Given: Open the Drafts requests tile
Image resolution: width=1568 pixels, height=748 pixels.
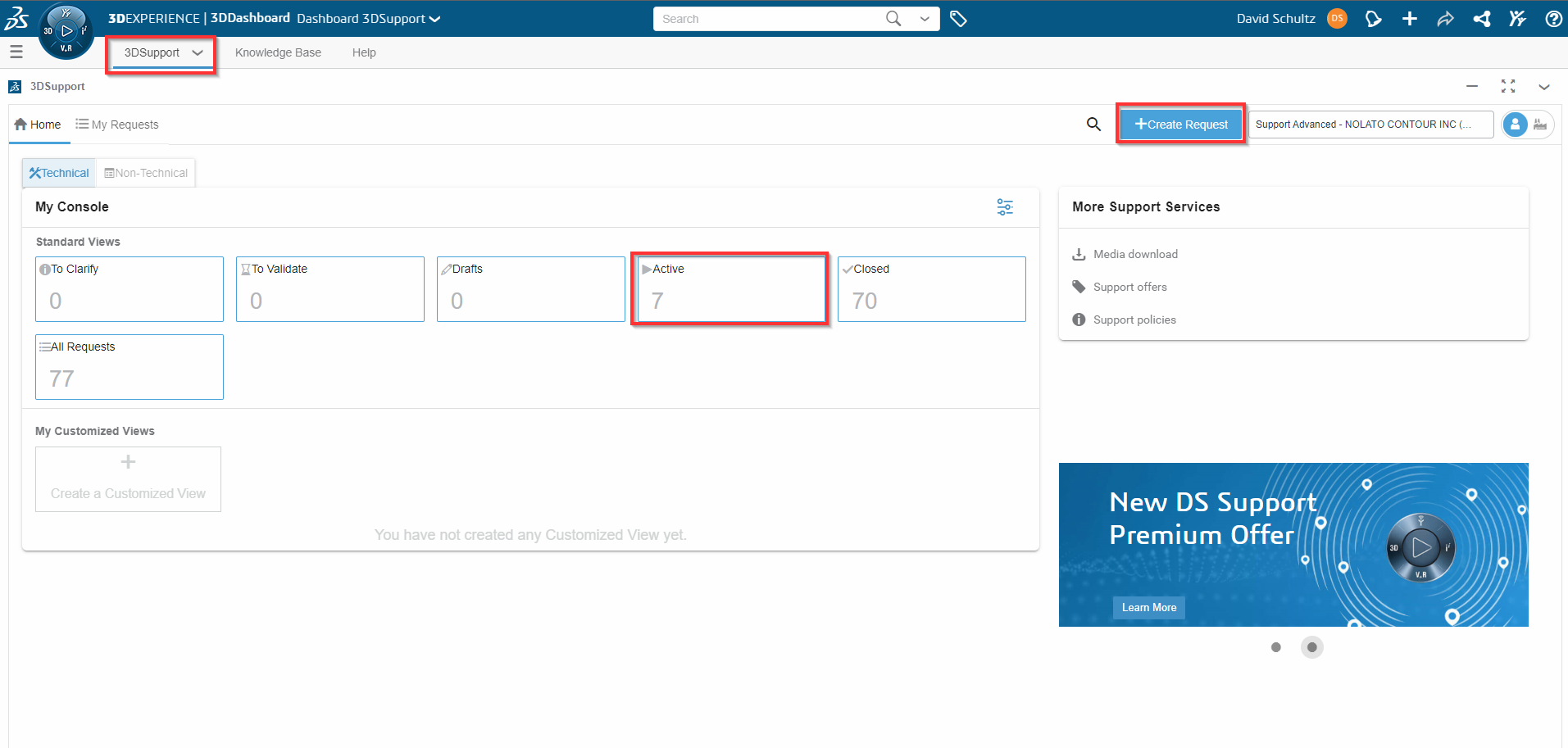Looking at the screenshot, I should coord(531,289).
